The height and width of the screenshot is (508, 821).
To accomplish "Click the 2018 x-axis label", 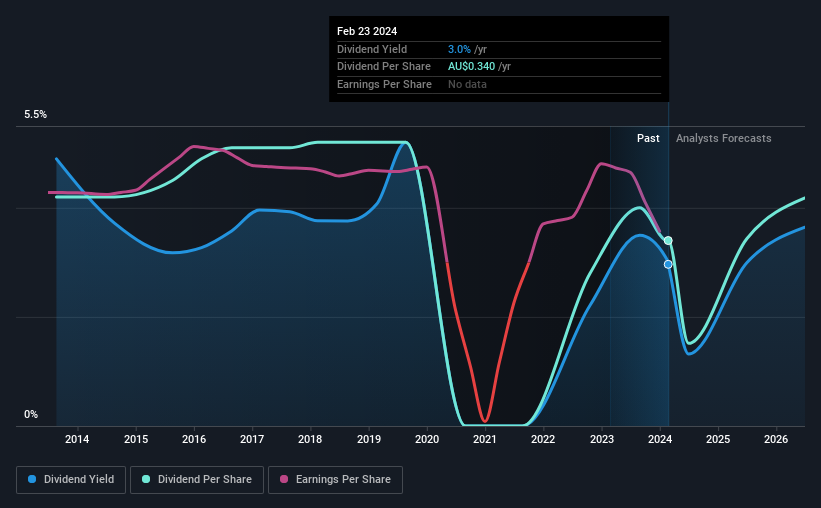I will tap(310, 439).
